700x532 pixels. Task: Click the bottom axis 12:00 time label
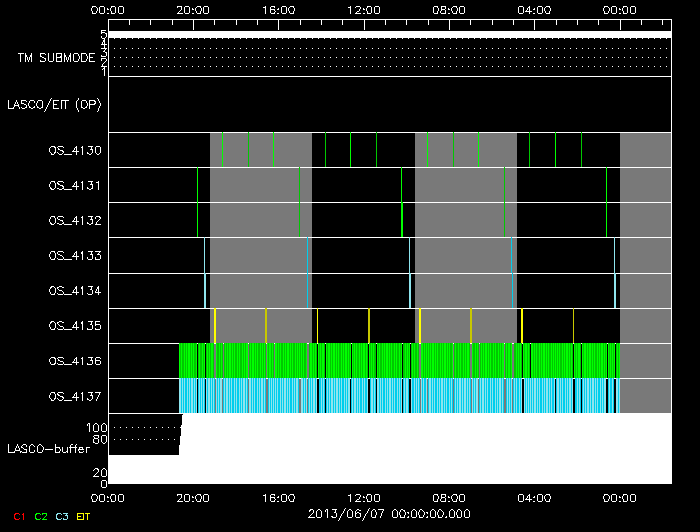(x=364, y=498)
